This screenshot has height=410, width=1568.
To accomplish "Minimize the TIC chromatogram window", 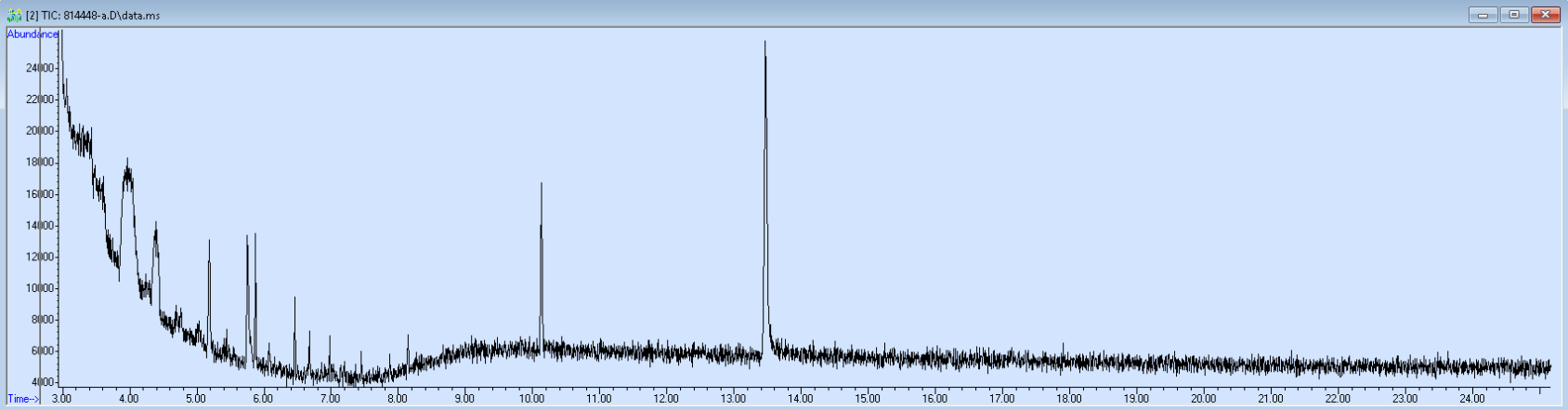I will click(1482, 15).
